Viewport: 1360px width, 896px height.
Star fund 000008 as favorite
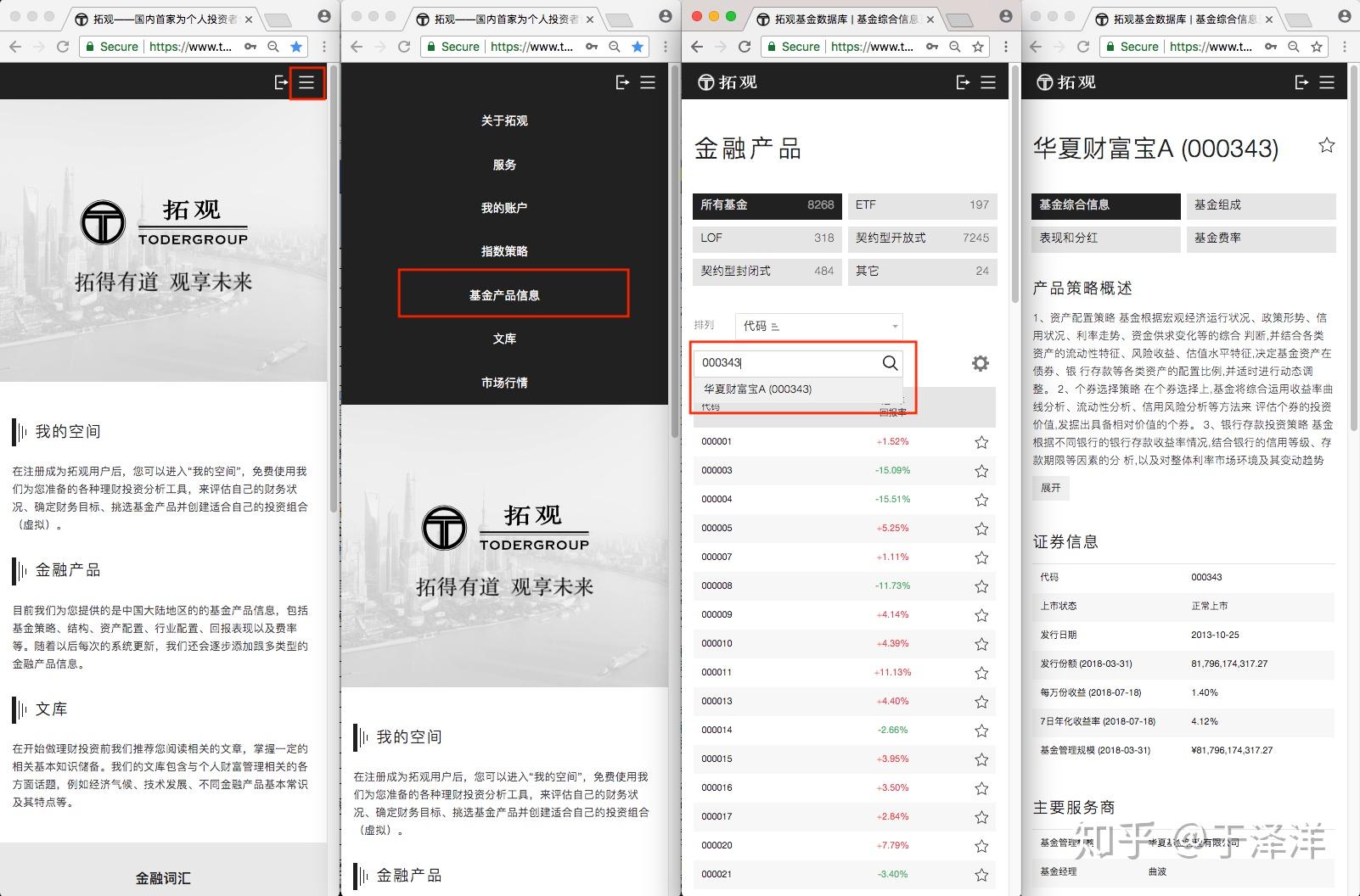click(x=981, y=586)
